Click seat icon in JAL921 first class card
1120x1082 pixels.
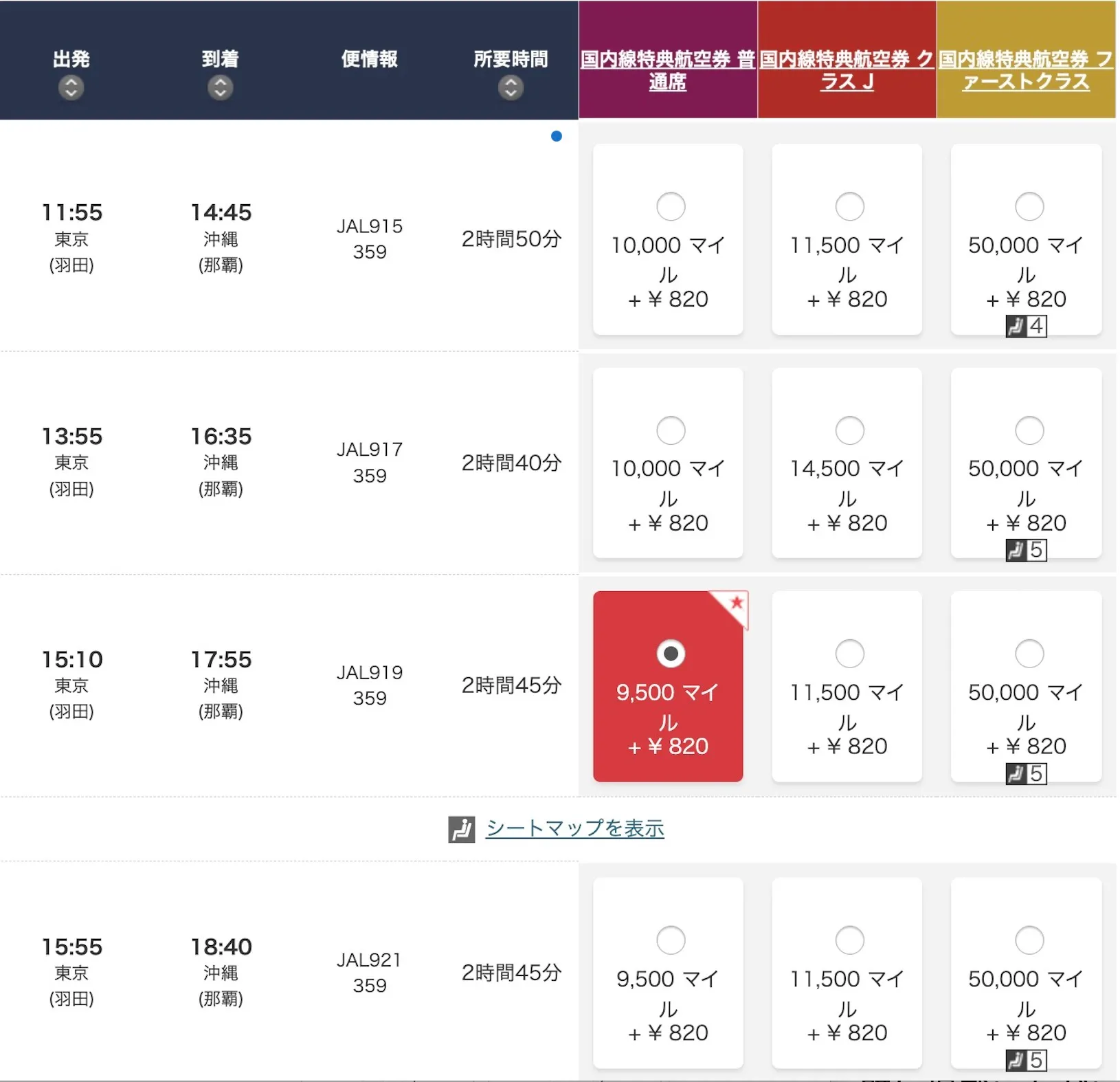coord(1016,1060)
